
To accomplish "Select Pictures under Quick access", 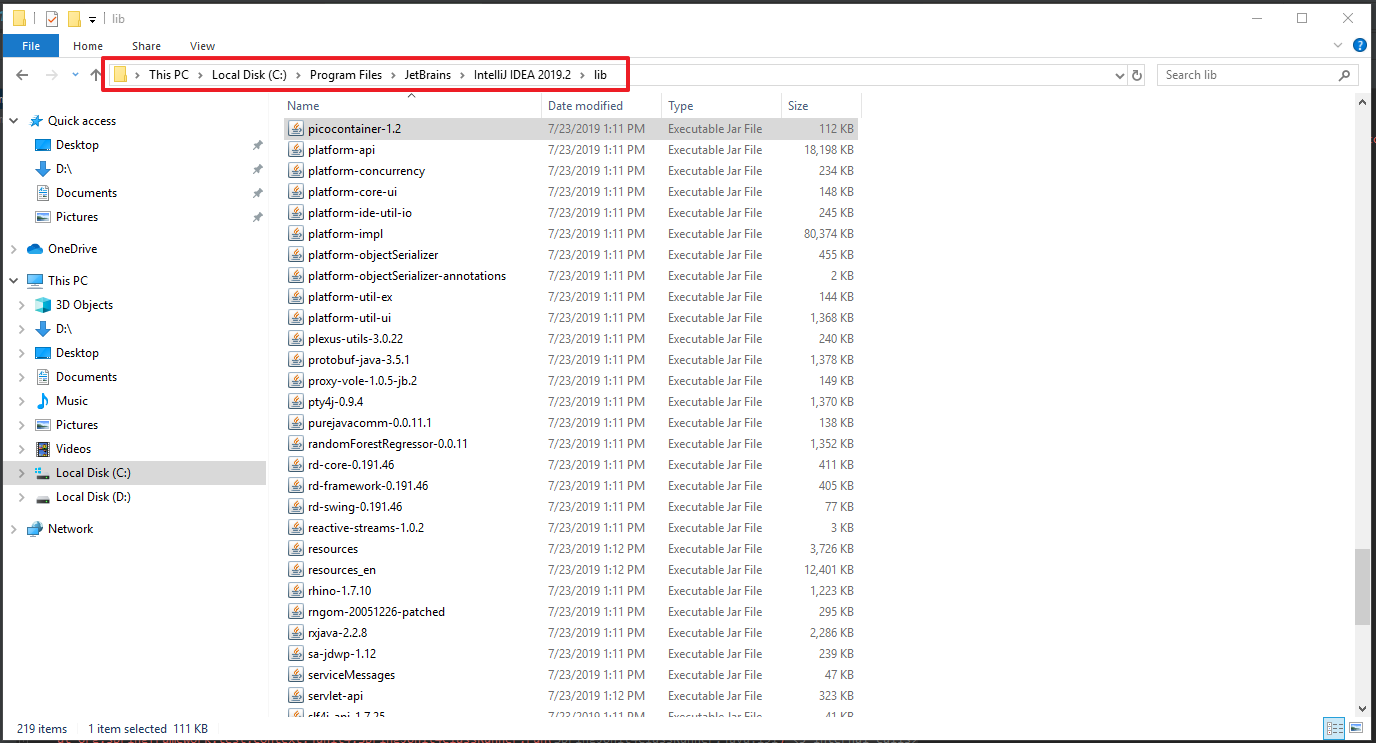I will pos(77,217).
